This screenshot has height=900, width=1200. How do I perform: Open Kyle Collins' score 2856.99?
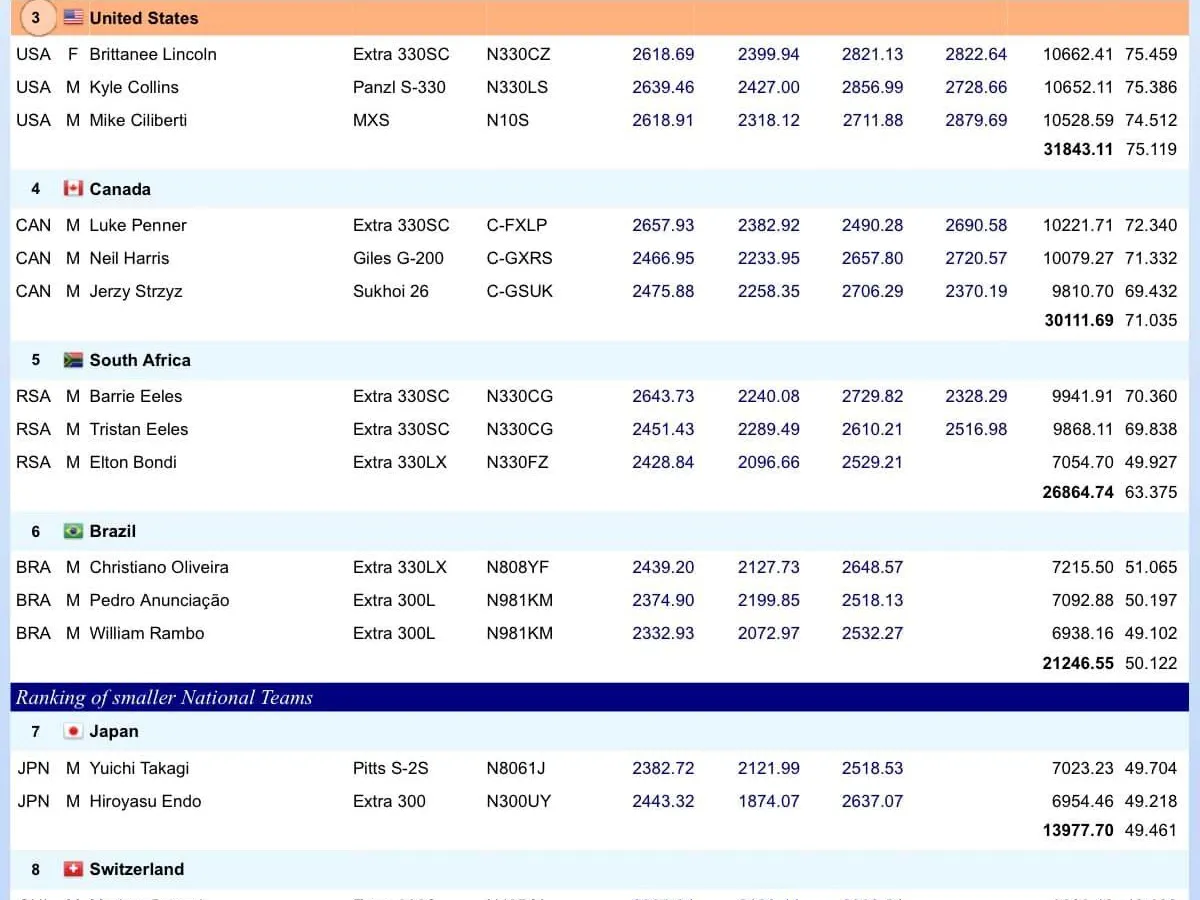872,87
